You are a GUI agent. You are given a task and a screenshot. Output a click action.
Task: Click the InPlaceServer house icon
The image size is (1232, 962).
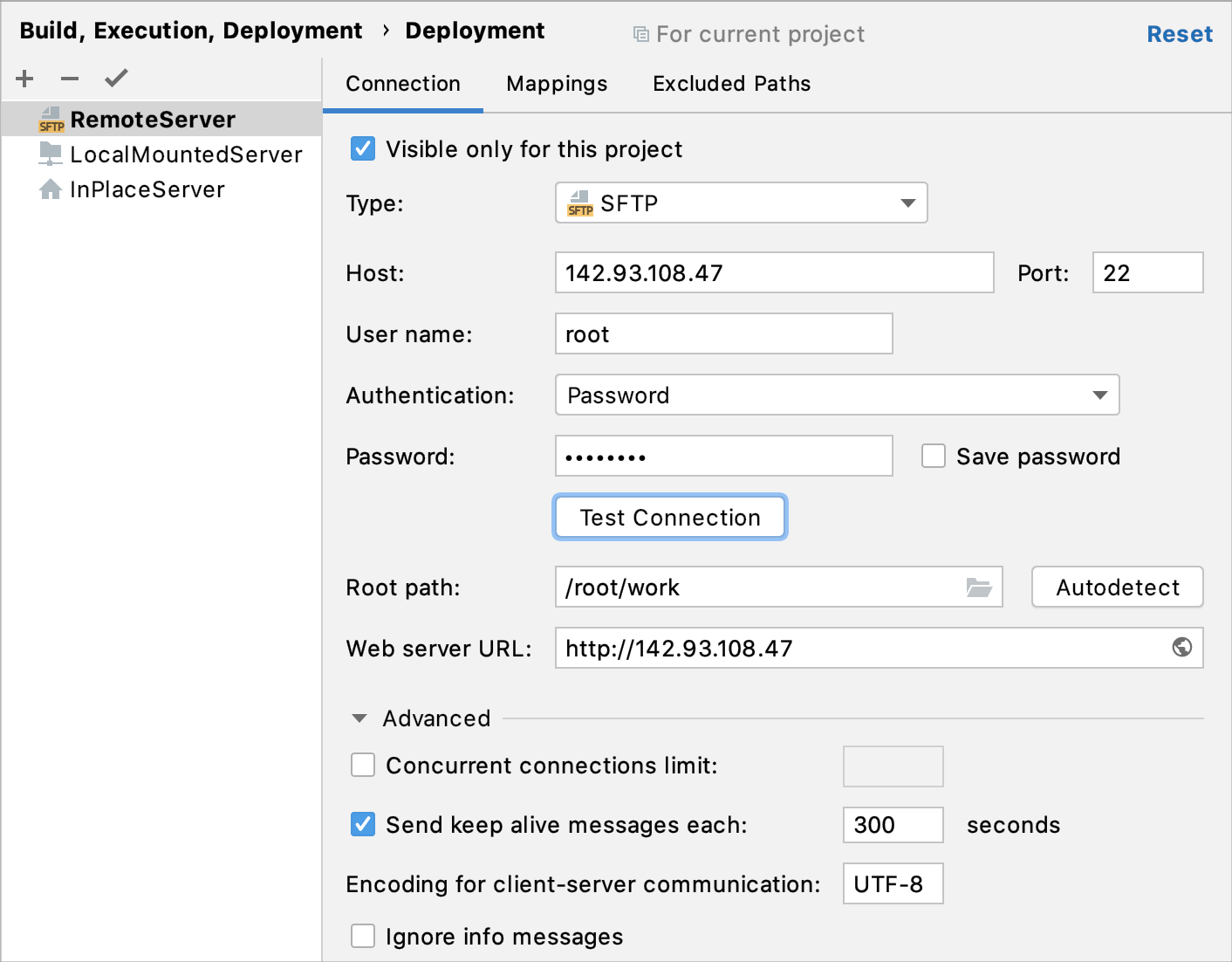pyautogui.click(x=51, y=189)
